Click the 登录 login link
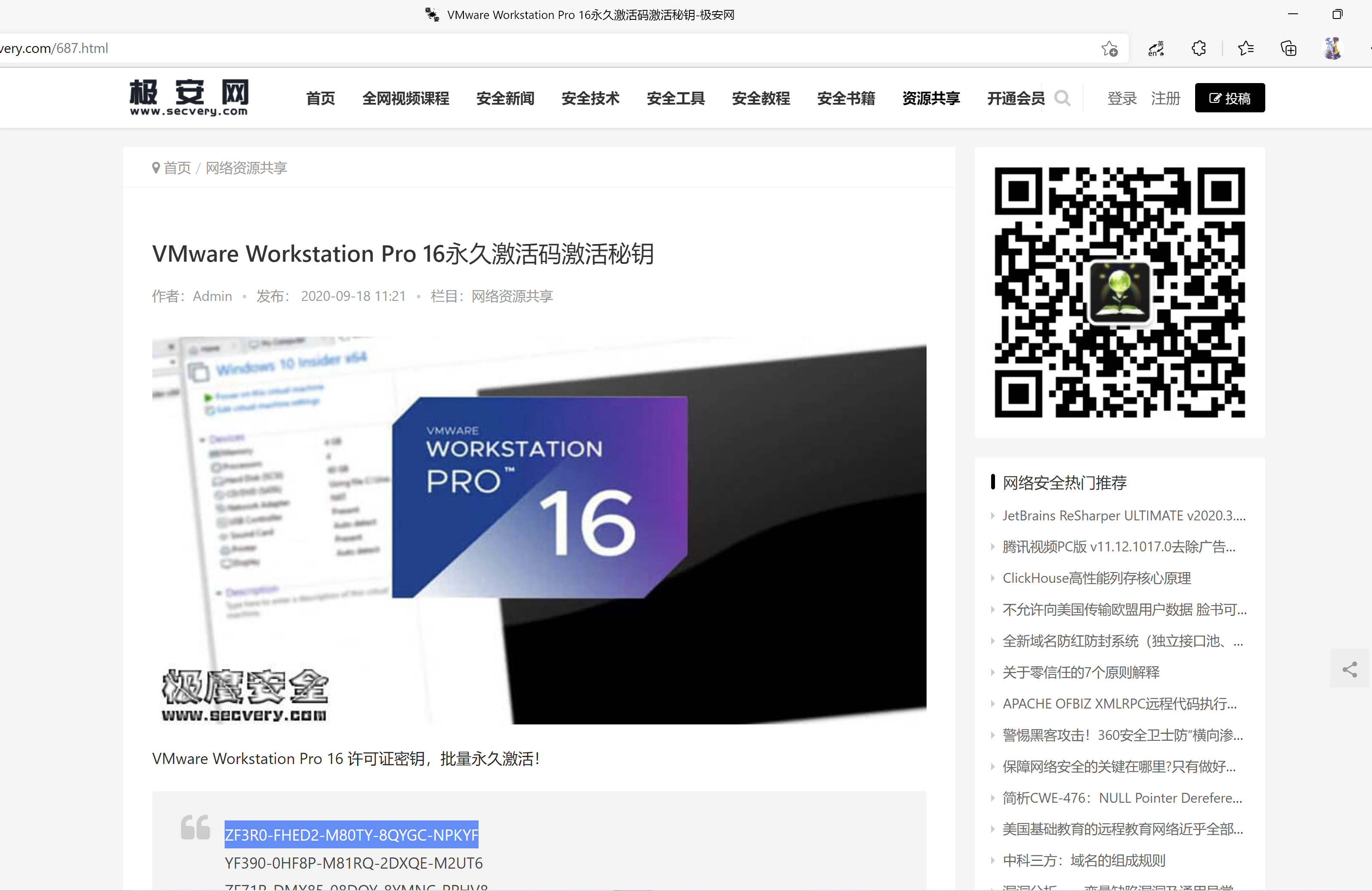Viewport: 1372px width, 891px height. (x=1122, y=99)
